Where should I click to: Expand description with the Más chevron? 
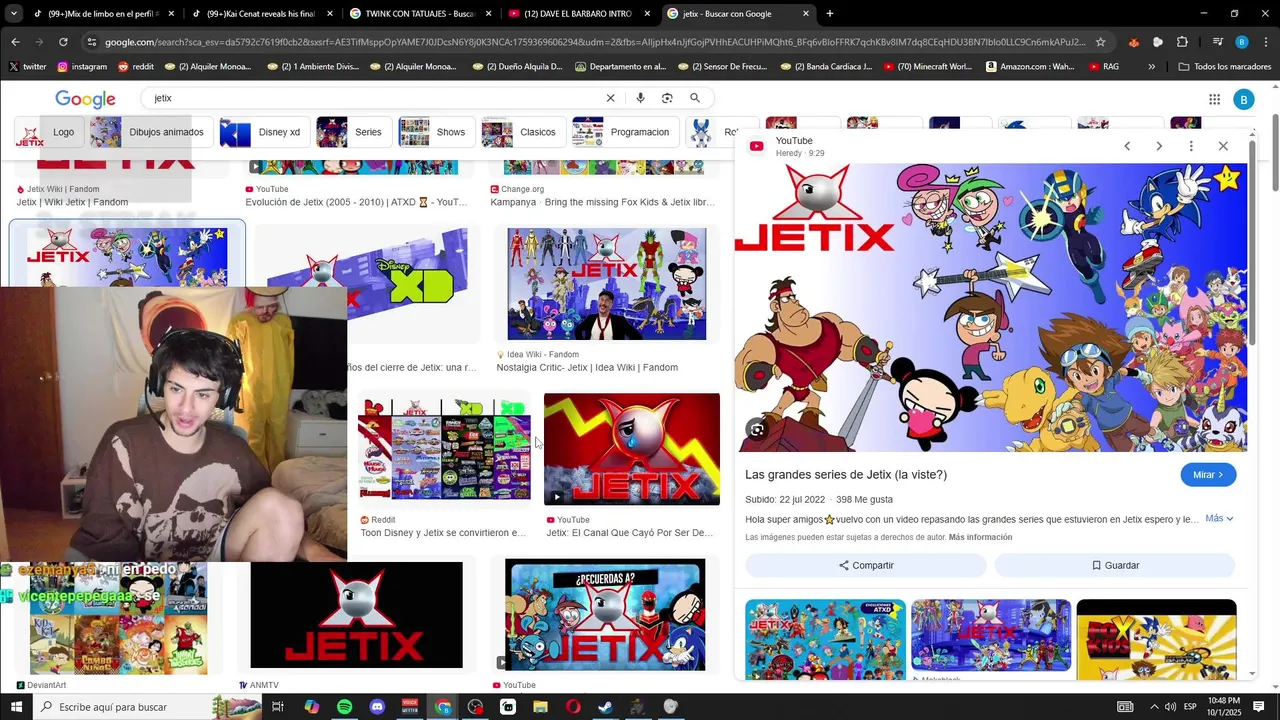(x=1219, y=518)
